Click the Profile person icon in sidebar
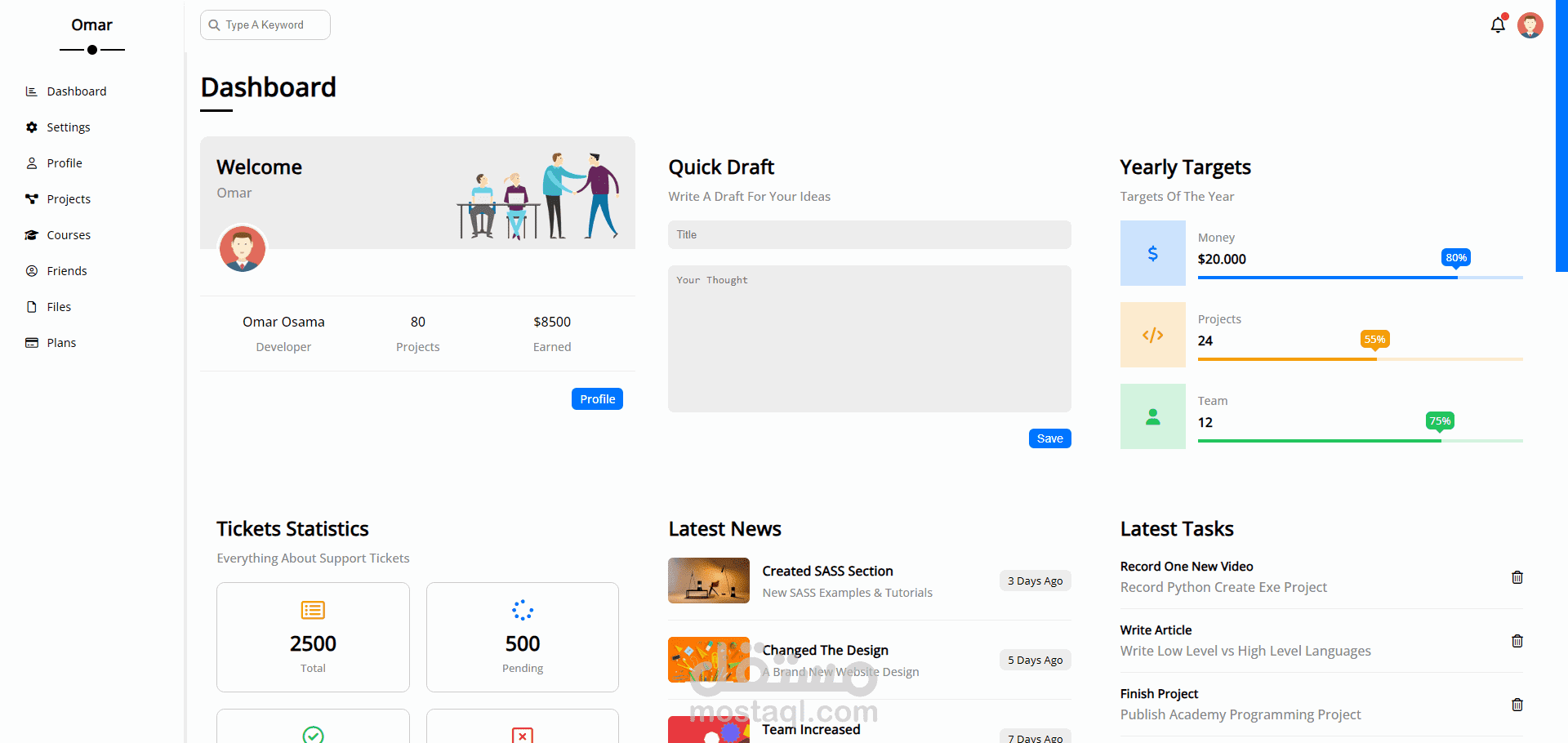Screen dimensions: 1568x743 click(32, 163)
